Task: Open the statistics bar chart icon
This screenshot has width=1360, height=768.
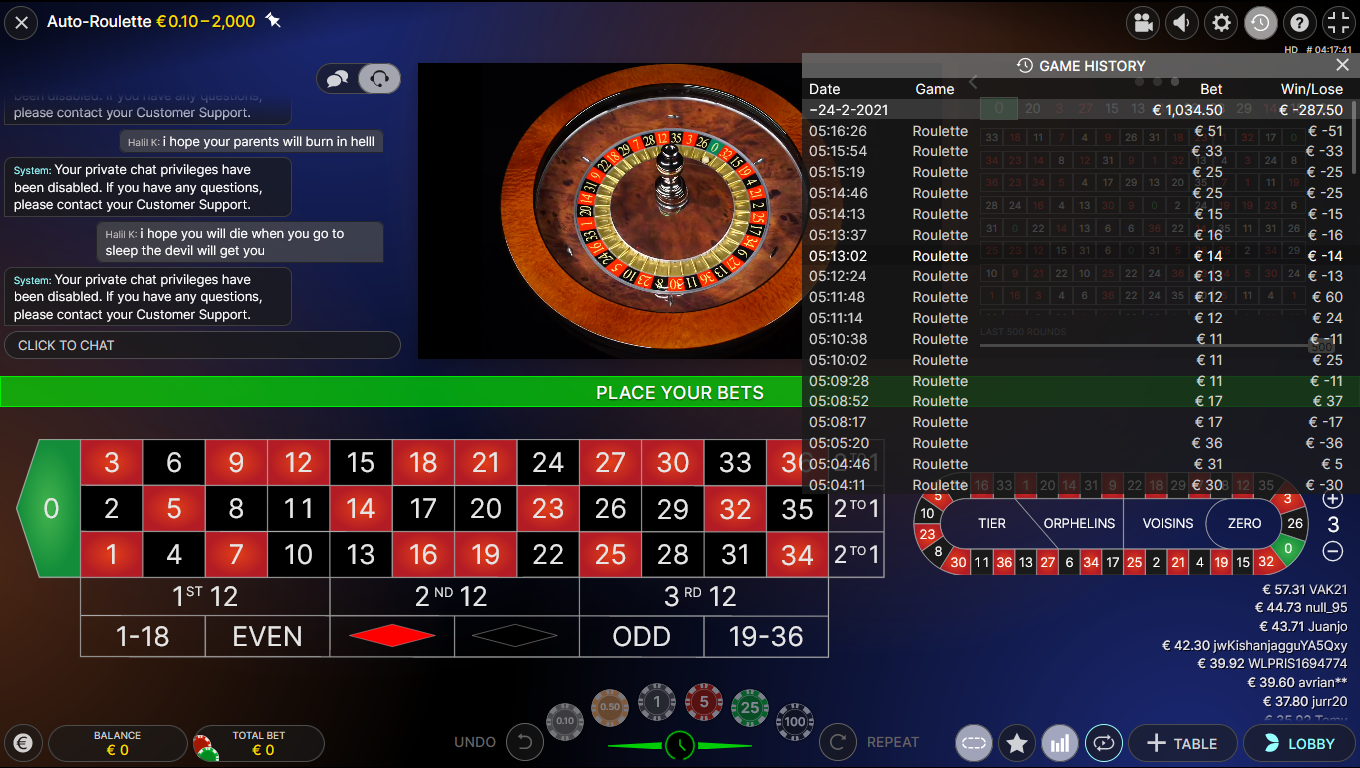Action: click(1060, 743)
